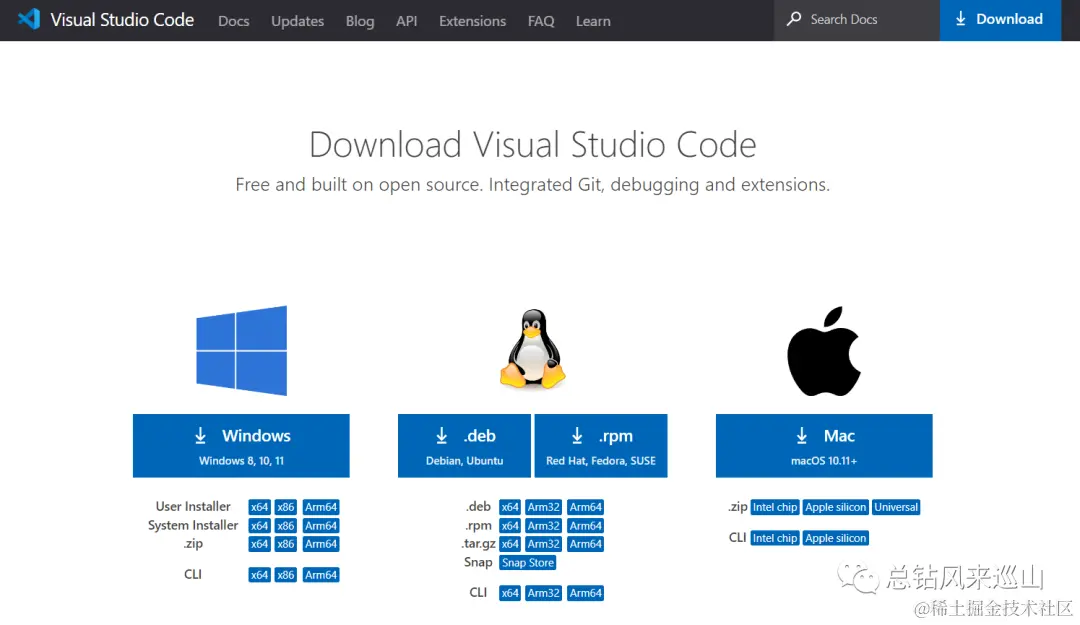Viewport: 1080px width, 625px height.
Task: Click the large Windows logo
Action: coord(242,351)
